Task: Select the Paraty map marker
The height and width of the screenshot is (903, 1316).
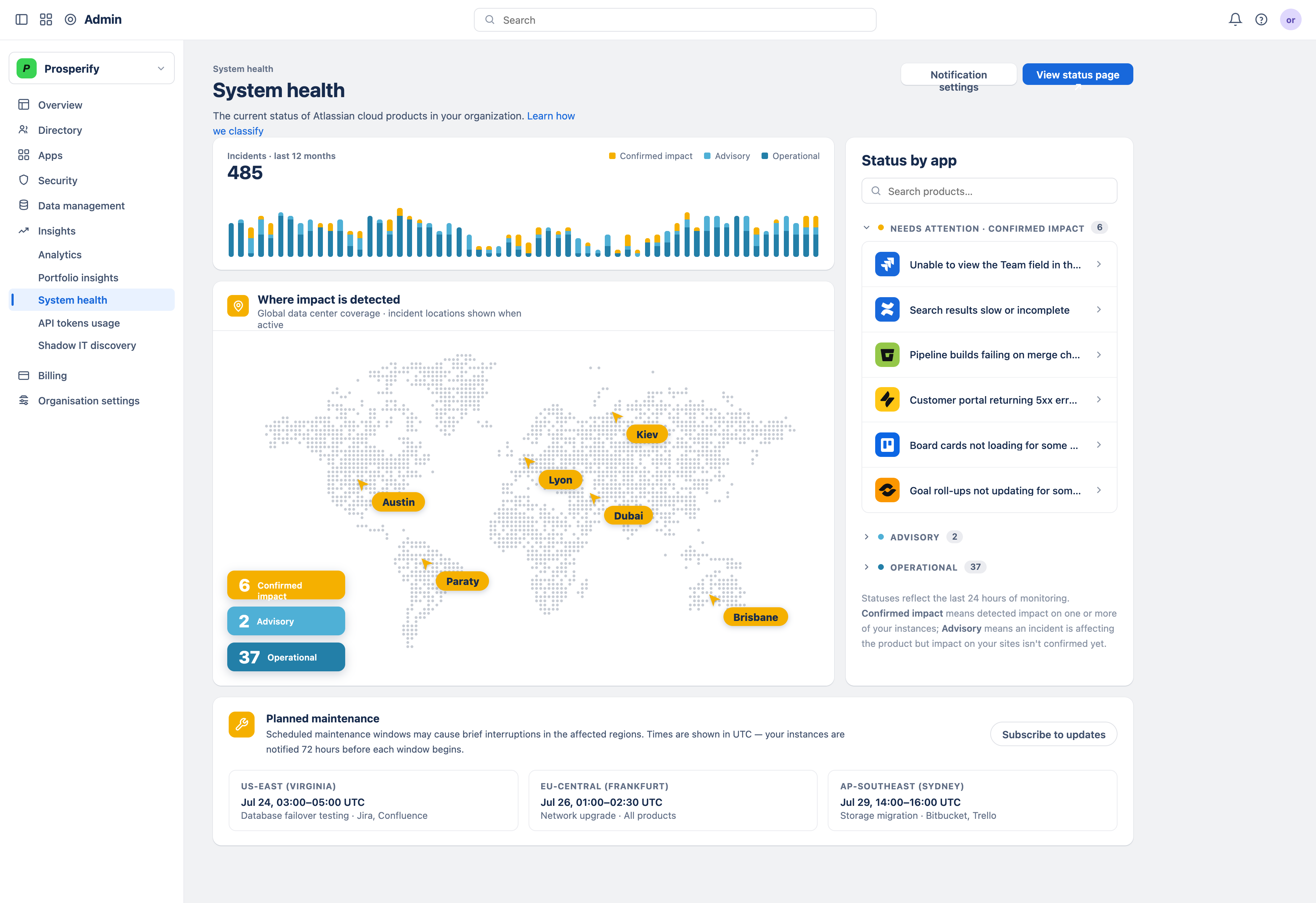Action: point(462,581)
